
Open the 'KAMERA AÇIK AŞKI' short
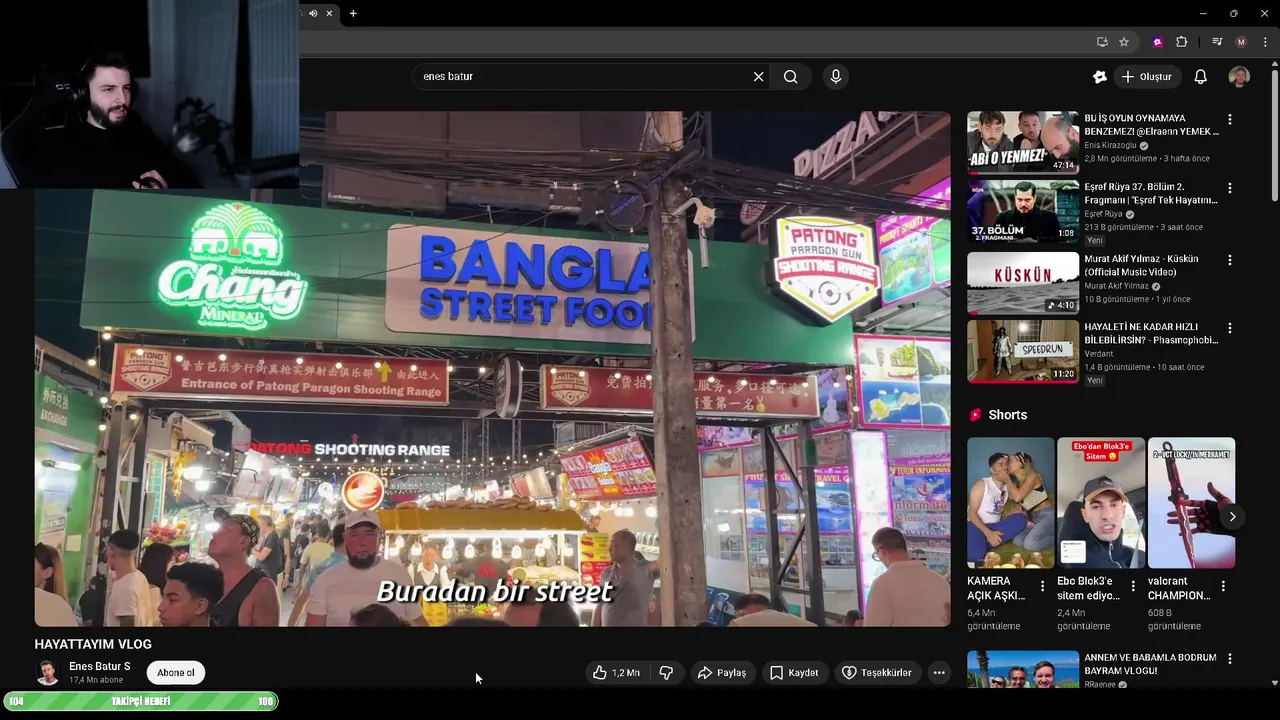coord(1010,503)
